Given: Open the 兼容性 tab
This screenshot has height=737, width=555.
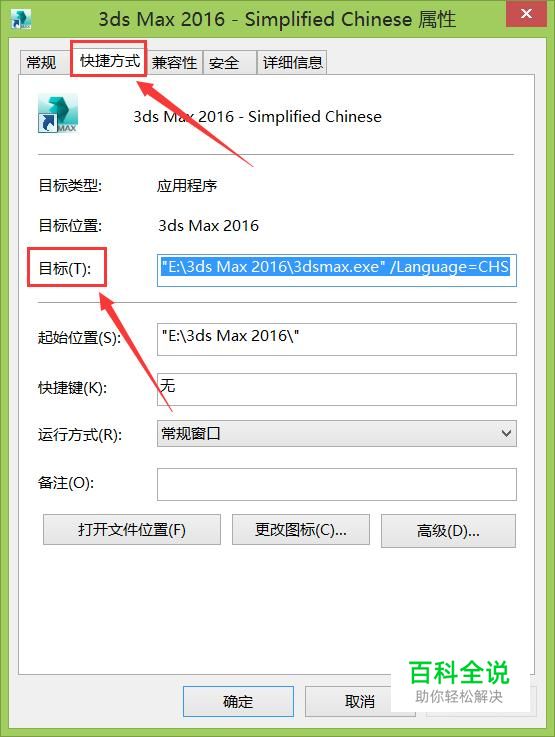Looking at the screenshot, I should pos(174,63).
